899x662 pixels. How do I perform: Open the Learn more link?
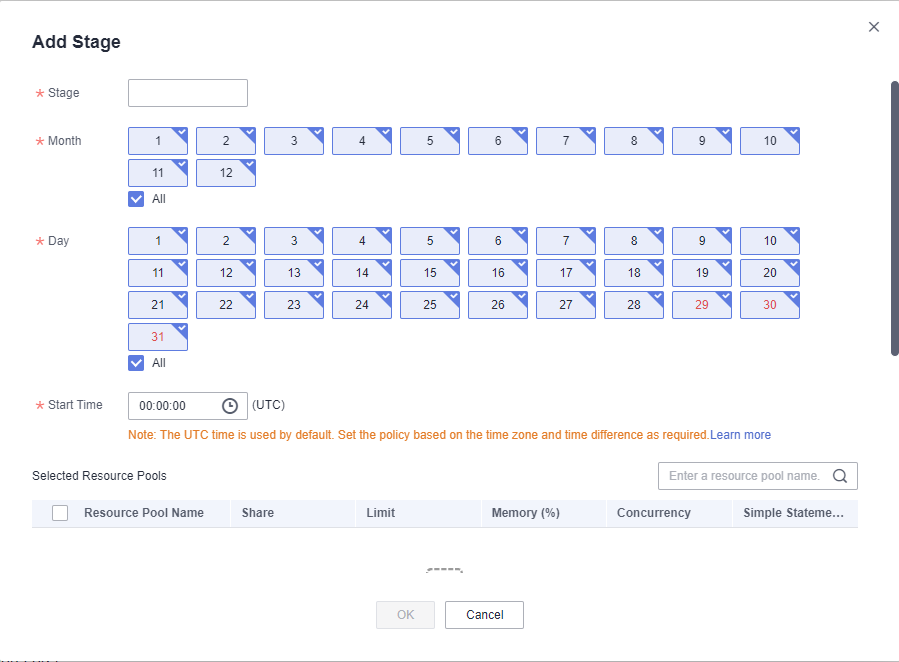pyautogui.click(x=740, y=435)
